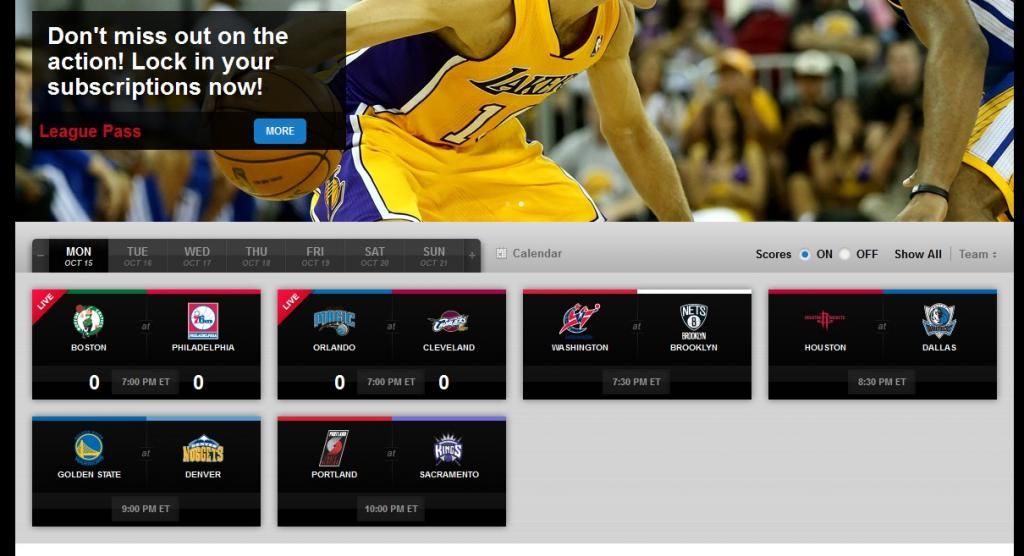This screenshot has width=1024, height=556.
Task: Click the BROOKLYN team name
Action: tap(694, 348)
